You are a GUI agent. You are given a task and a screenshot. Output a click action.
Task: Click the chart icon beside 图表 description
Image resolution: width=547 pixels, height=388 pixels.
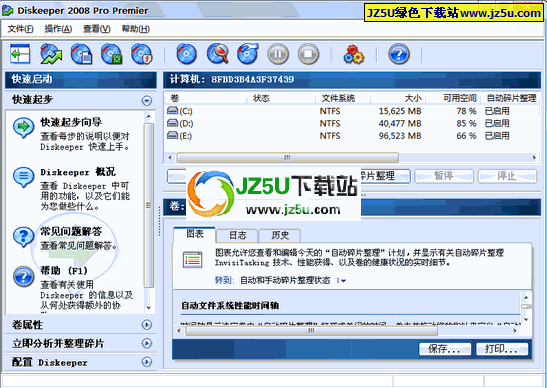[x=193, y=260]
